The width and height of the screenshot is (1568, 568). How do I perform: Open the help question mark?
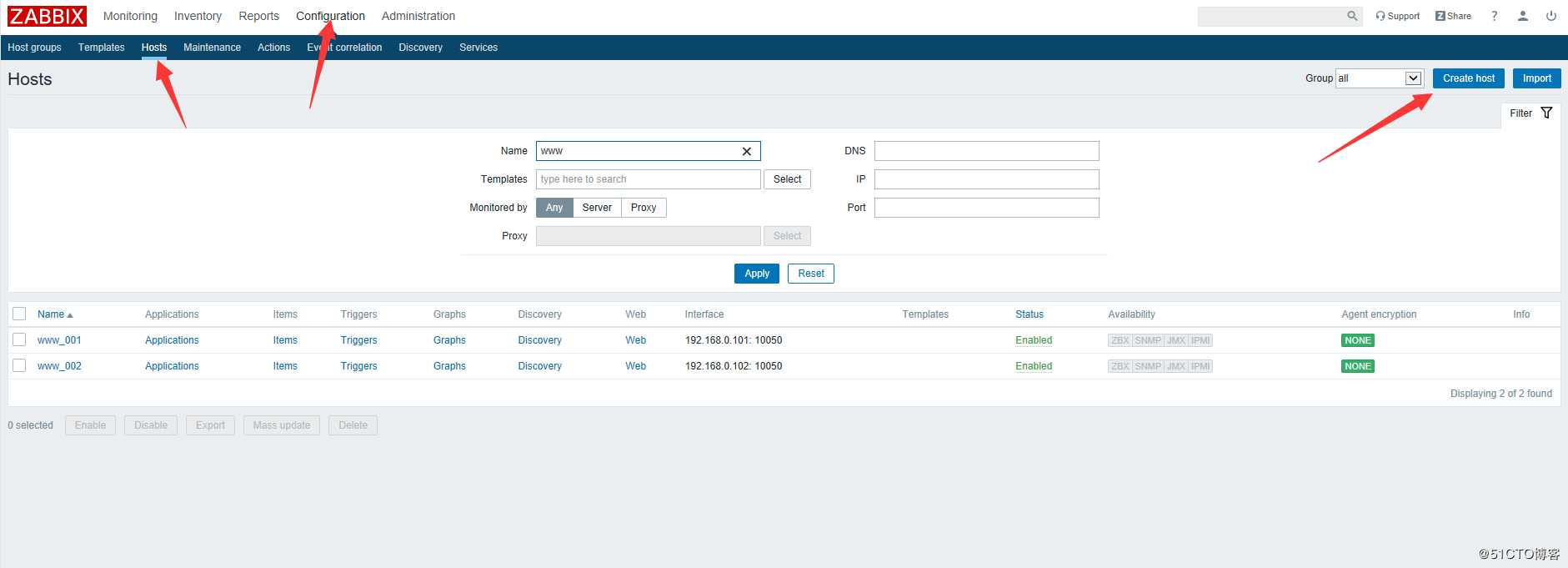pyautogui.click(x=1495, y=16)
